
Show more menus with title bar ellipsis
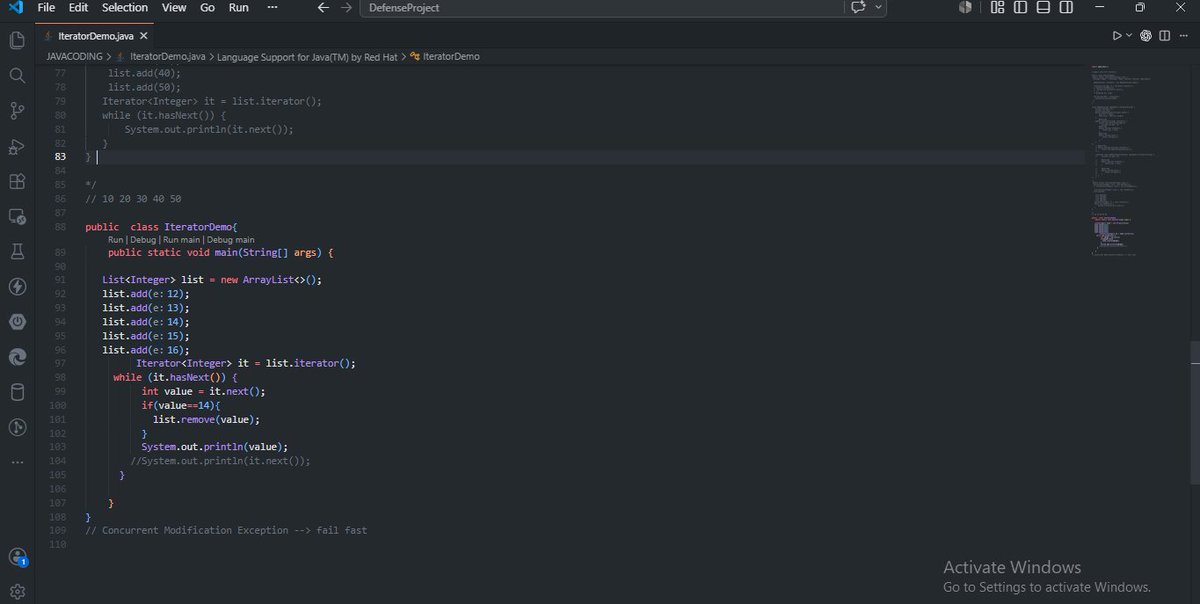[273, 7]
